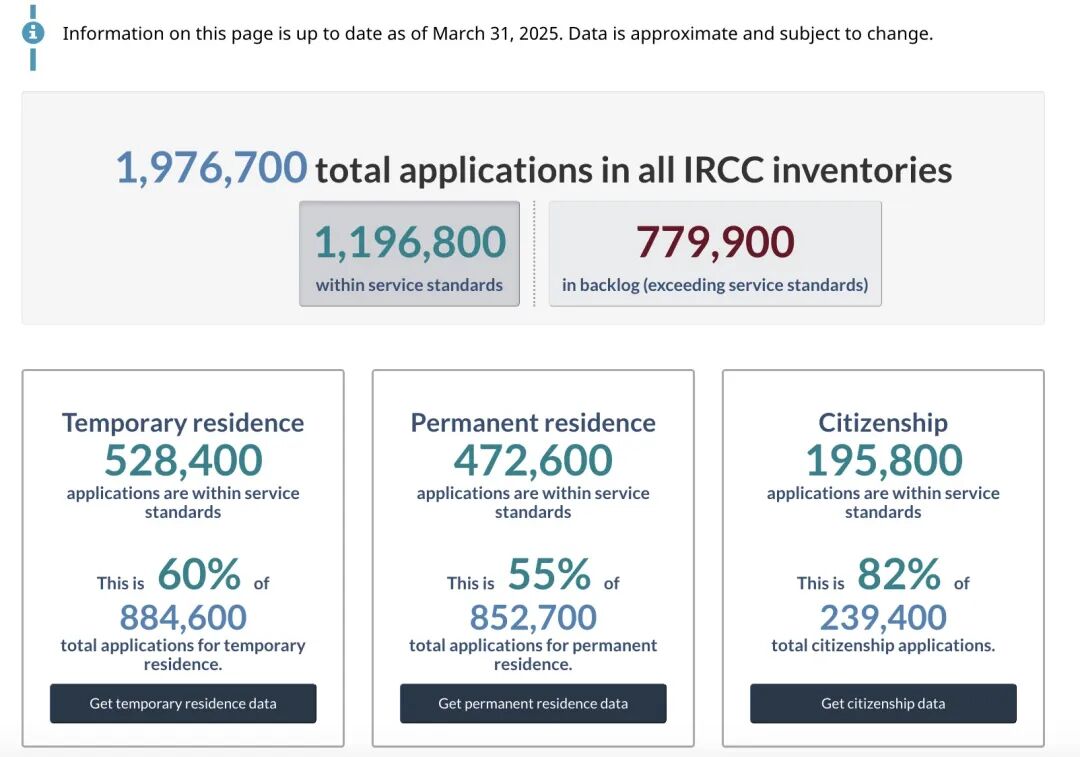Click the 472,600 figure

click(533, 460)
